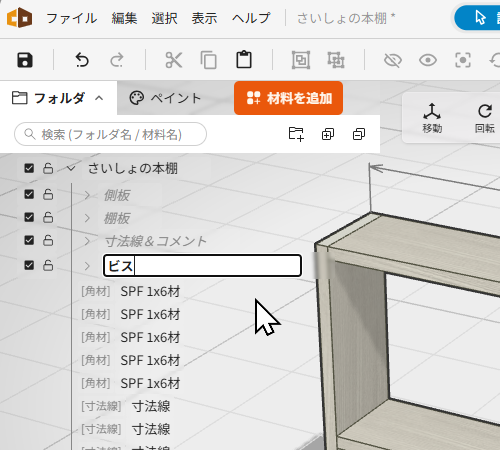
Task: Open the 編集 menu
Action: pos(124,18)
